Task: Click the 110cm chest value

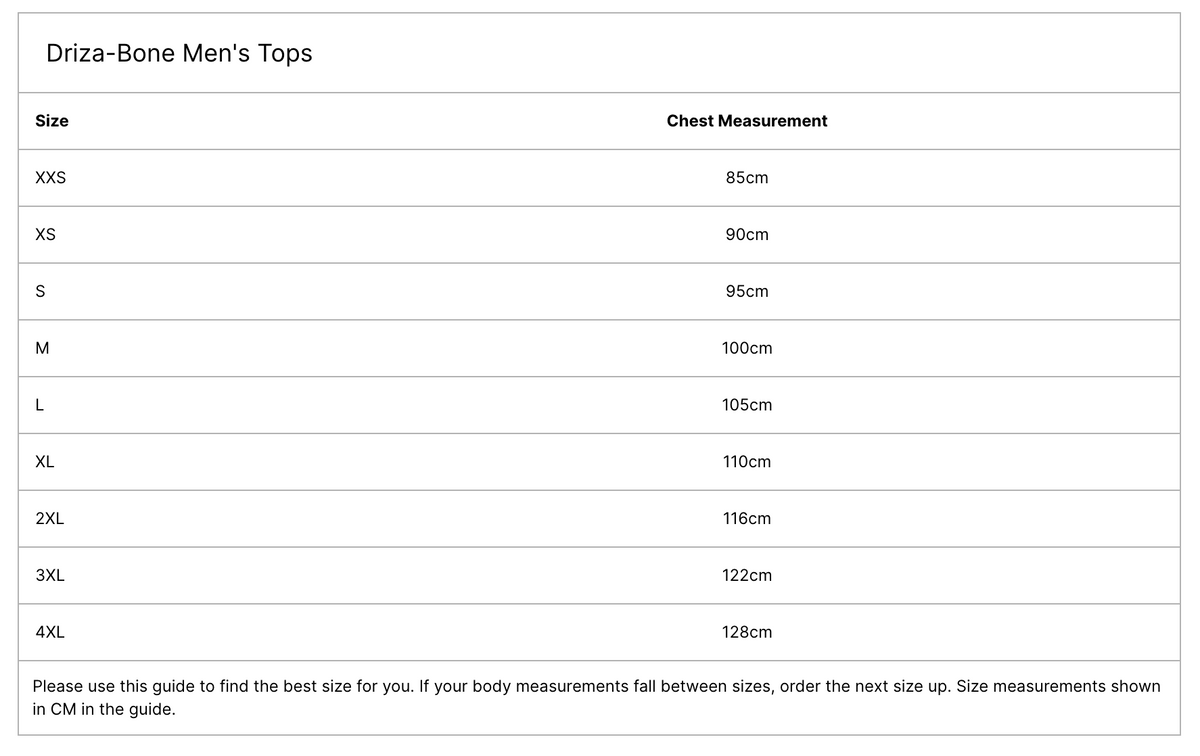Action: (747, 462)
